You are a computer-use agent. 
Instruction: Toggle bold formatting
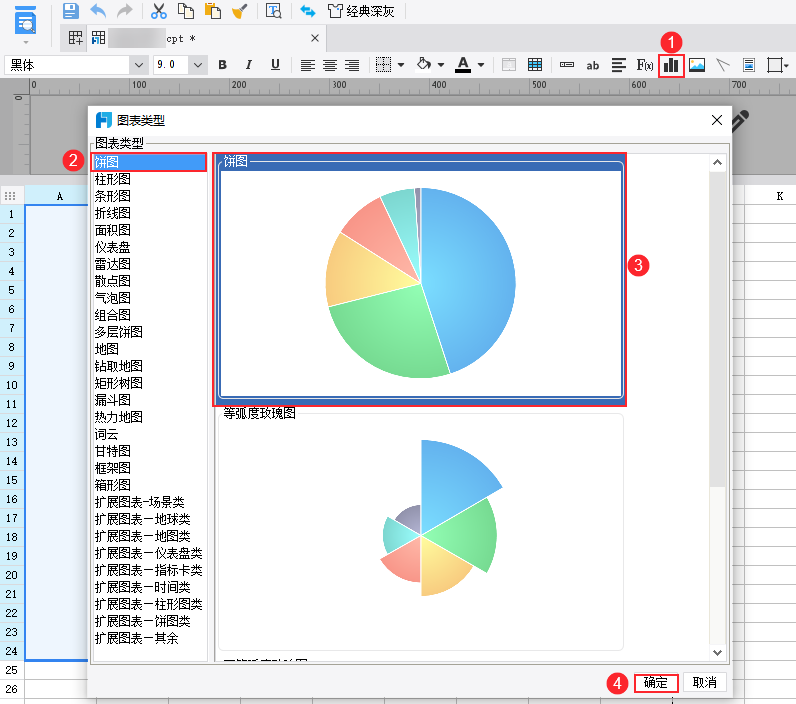coord(222,65)
